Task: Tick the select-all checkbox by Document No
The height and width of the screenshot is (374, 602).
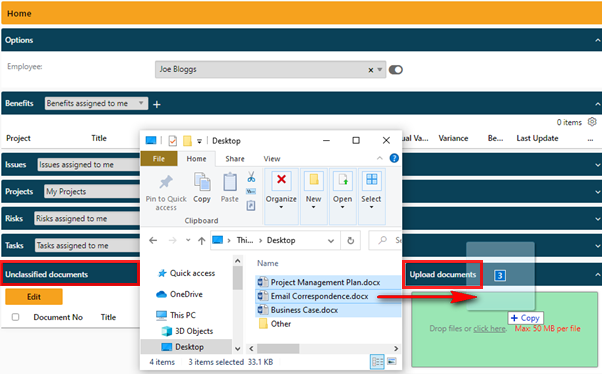Action: point(15,317)
